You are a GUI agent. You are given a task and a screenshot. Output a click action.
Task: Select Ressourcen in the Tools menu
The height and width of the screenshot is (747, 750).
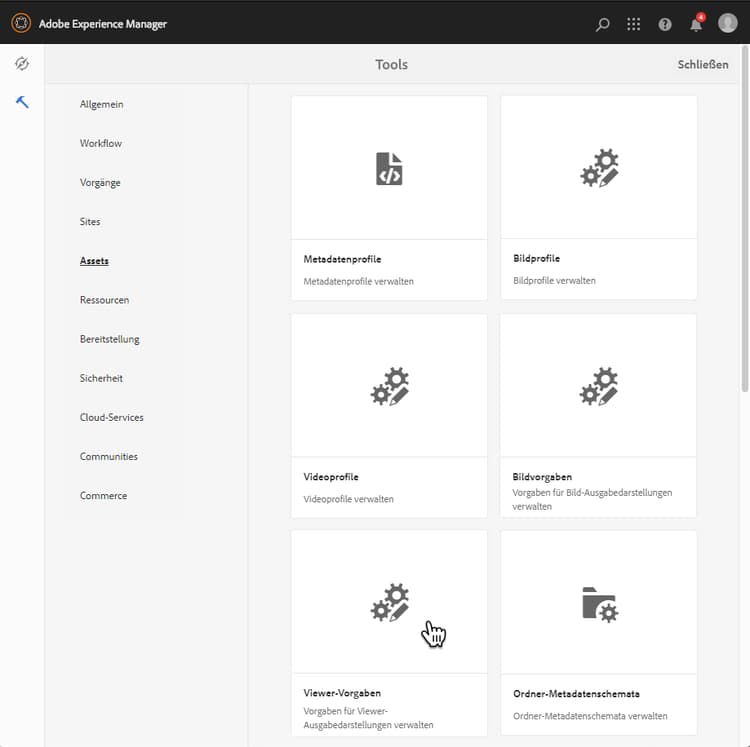click(104, 300)
